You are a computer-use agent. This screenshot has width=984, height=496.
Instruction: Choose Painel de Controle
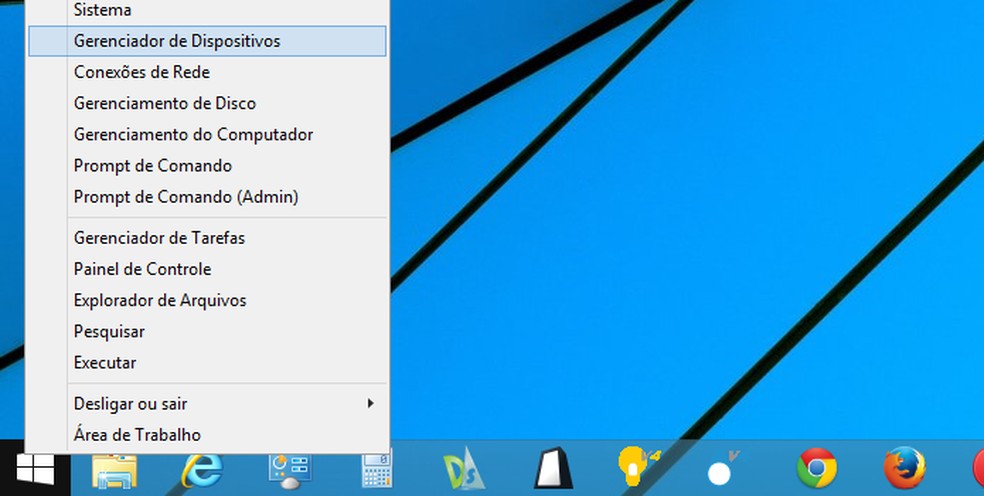207,269
